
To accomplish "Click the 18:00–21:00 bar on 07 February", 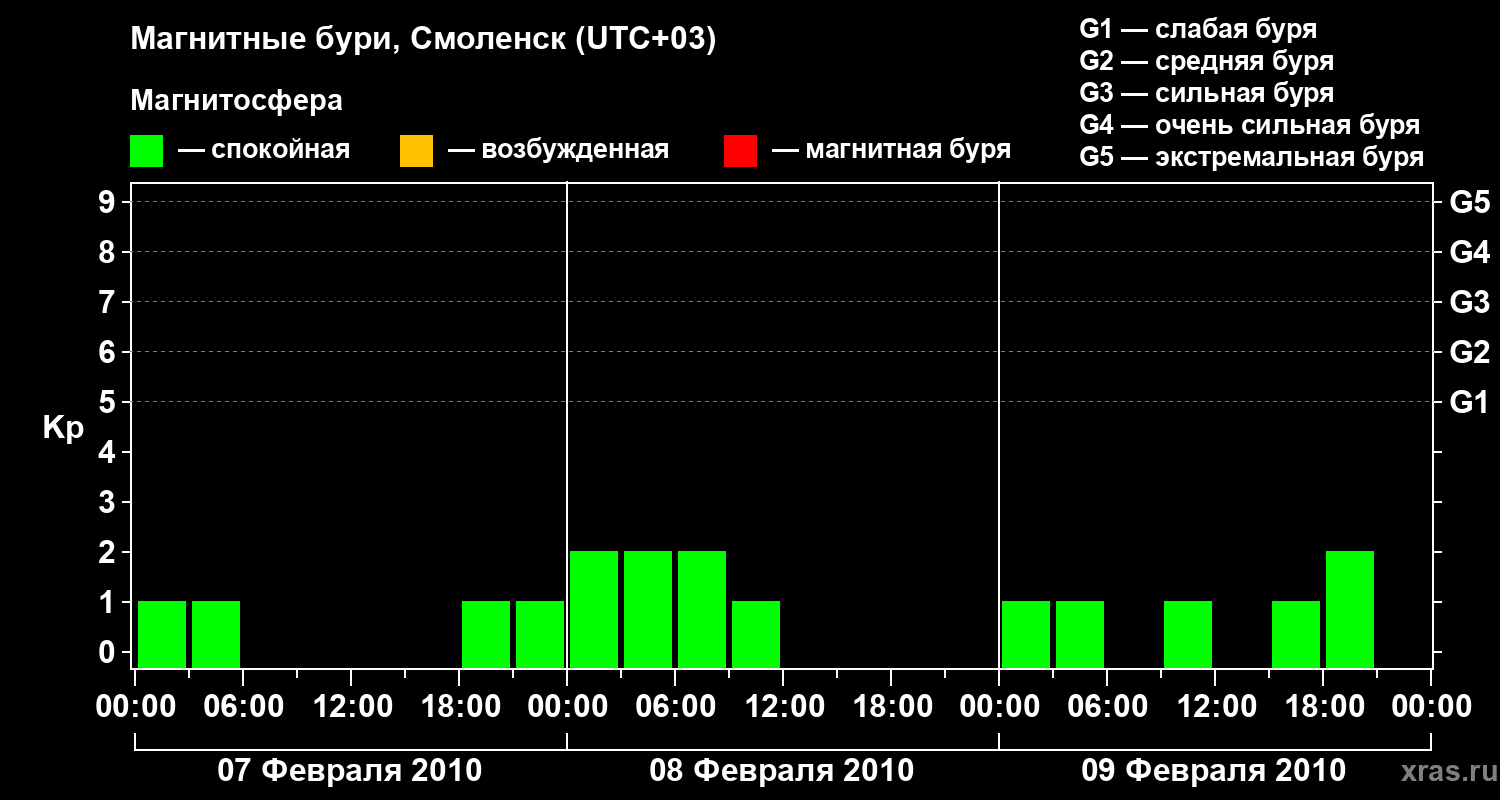I will [x=486, y=635].
